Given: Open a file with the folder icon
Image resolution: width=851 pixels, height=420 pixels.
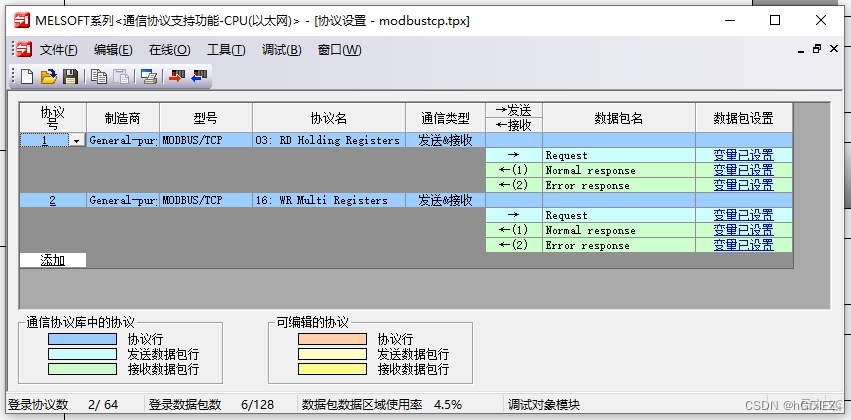Looking at the screenshot, I should pos(49,76).
